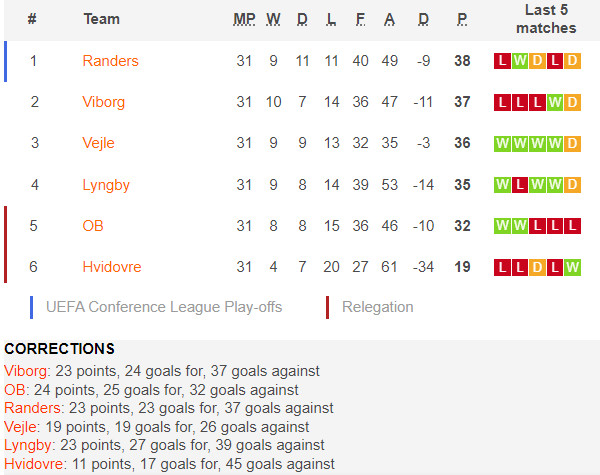Screen dimensions: 600x475
Task: Click the blue Conference League legend marker
Action: pos(31,307)
